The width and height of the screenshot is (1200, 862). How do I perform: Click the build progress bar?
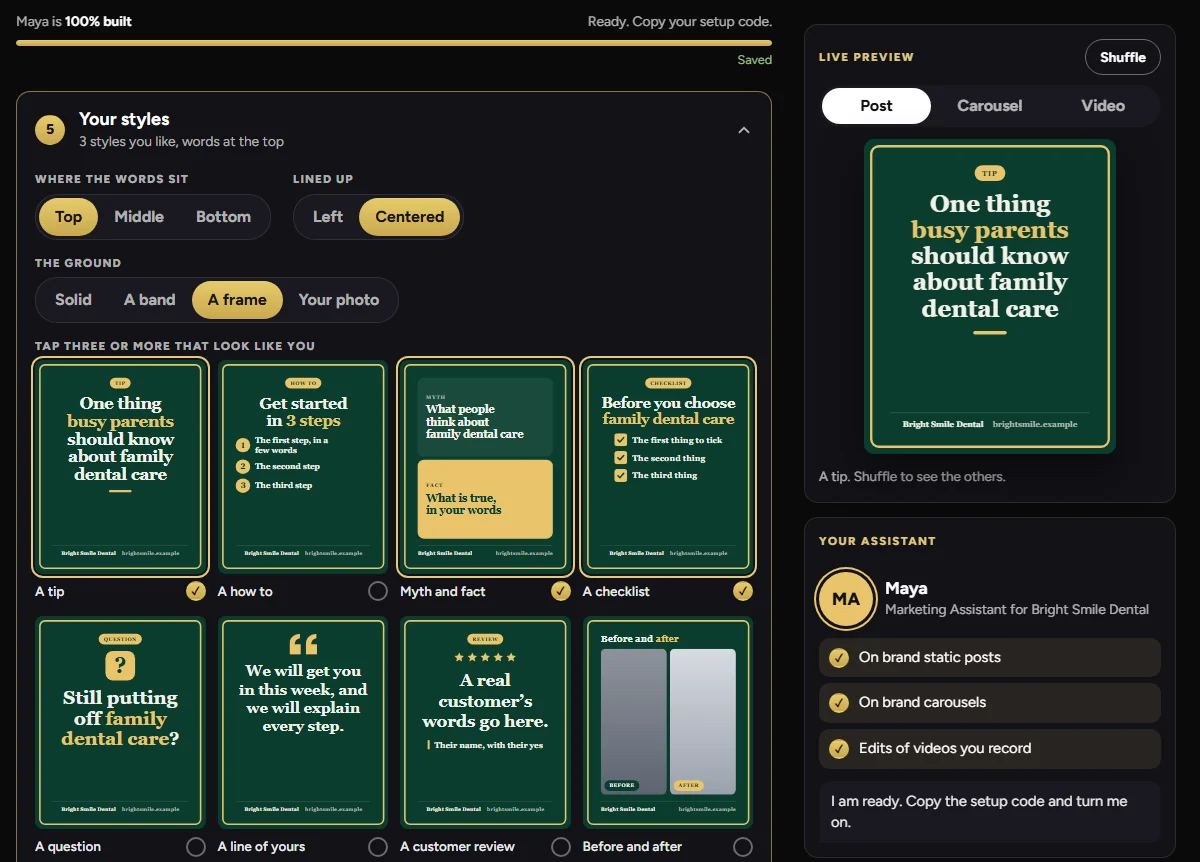click(x=394, y=43)
